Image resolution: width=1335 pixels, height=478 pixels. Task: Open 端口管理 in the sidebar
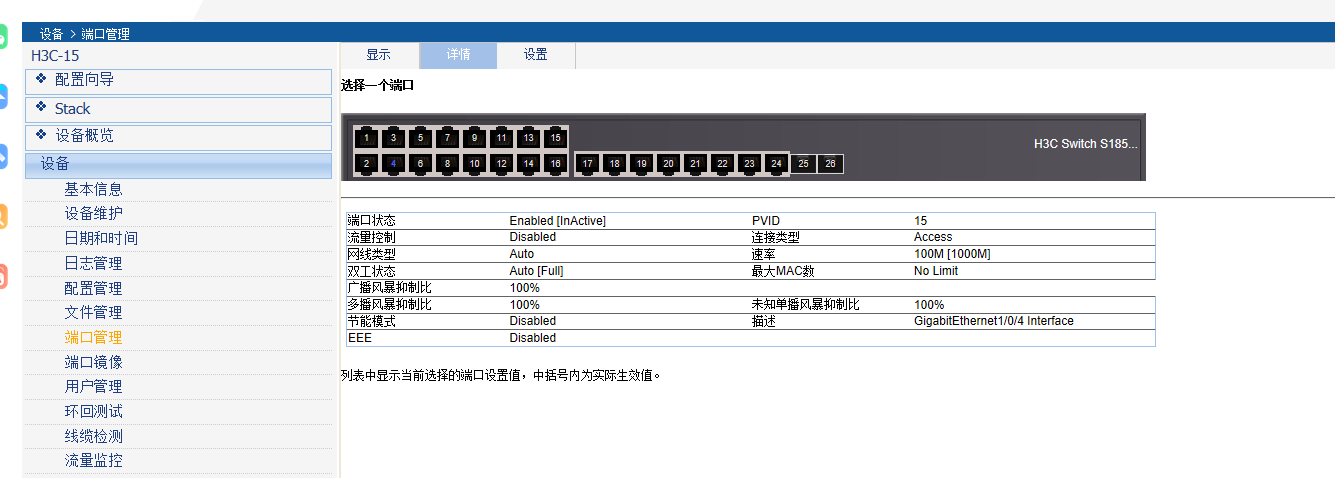(x=94, y=337)
